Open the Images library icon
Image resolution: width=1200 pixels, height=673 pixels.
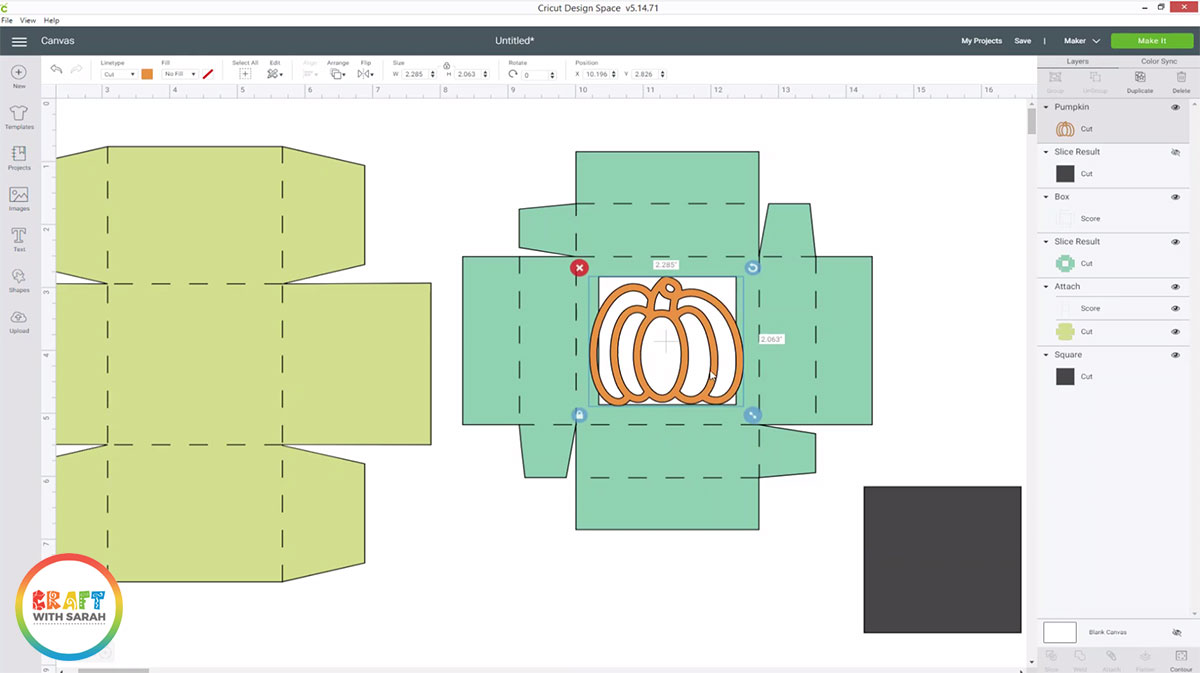[18, 196]
